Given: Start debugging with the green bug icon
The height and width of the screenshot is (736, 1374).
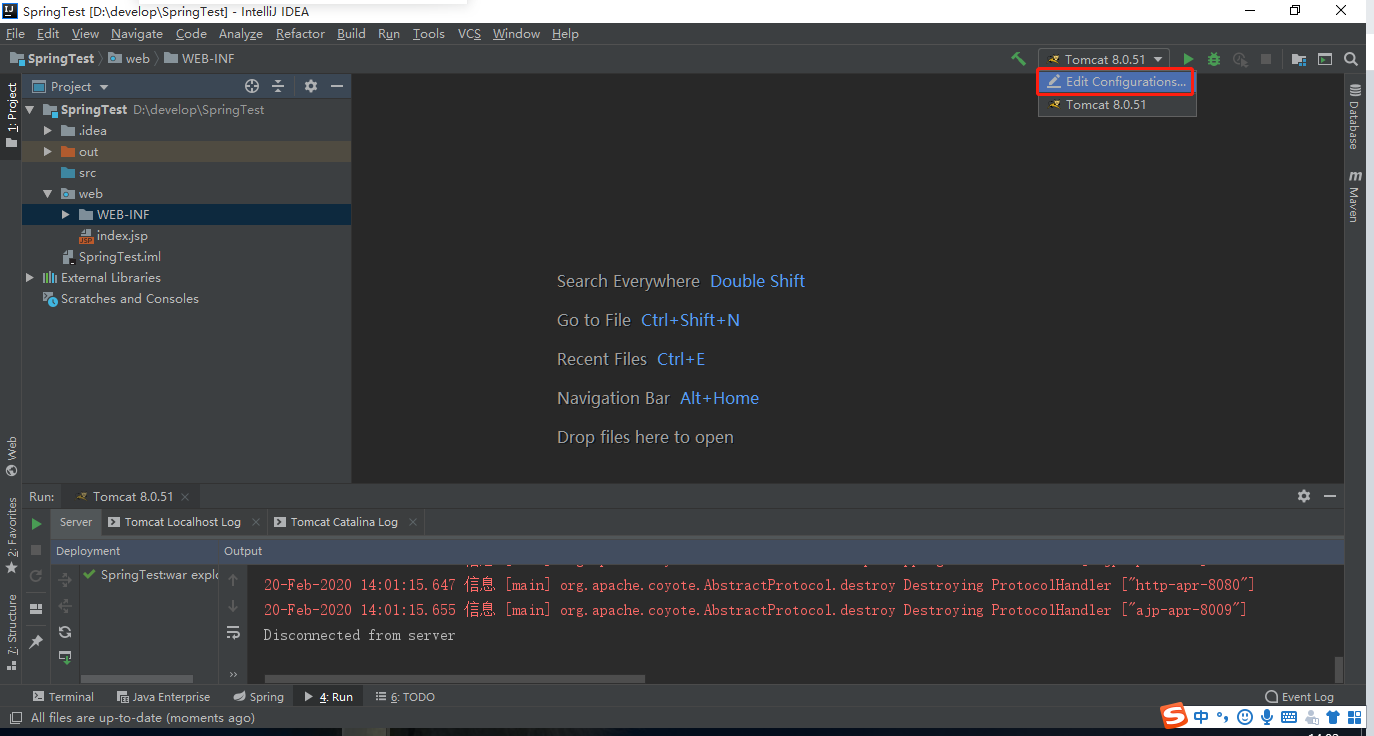Looking at the screenshot, I should point(1214,59).
